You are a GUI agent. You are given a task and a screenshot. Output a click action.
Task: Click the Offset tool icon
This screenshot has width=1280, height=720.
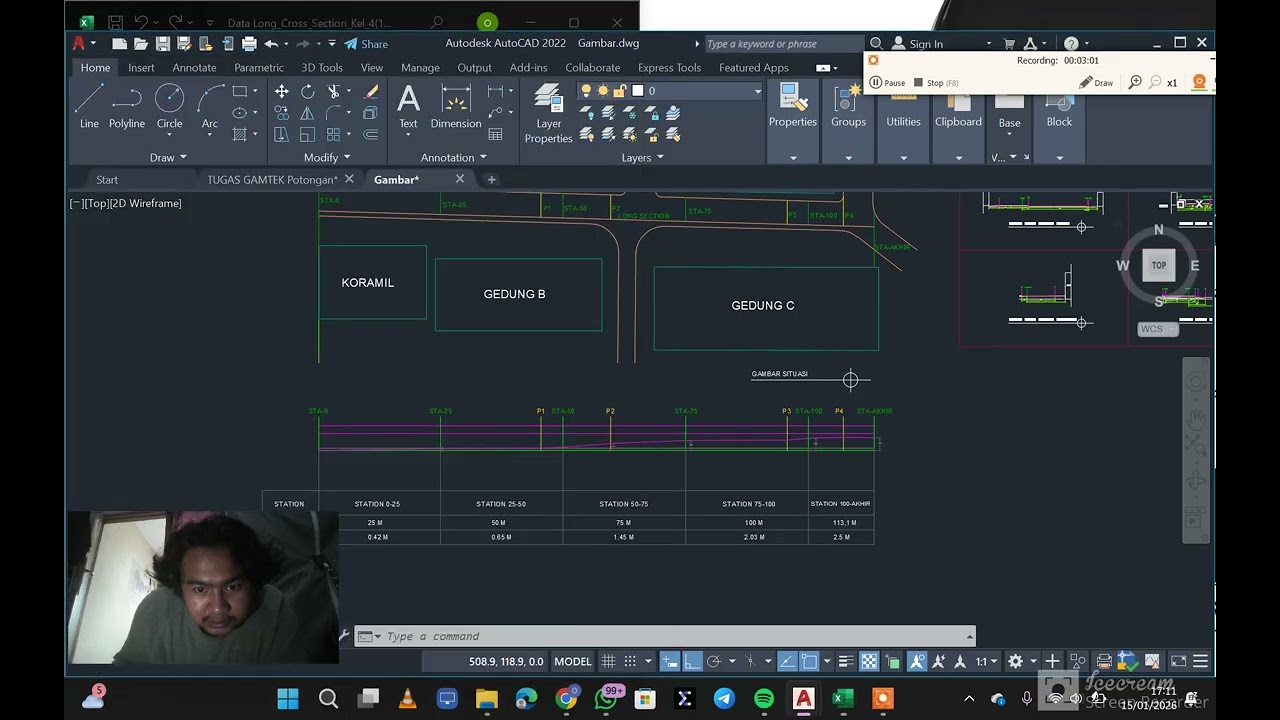[x=371, y=135]
